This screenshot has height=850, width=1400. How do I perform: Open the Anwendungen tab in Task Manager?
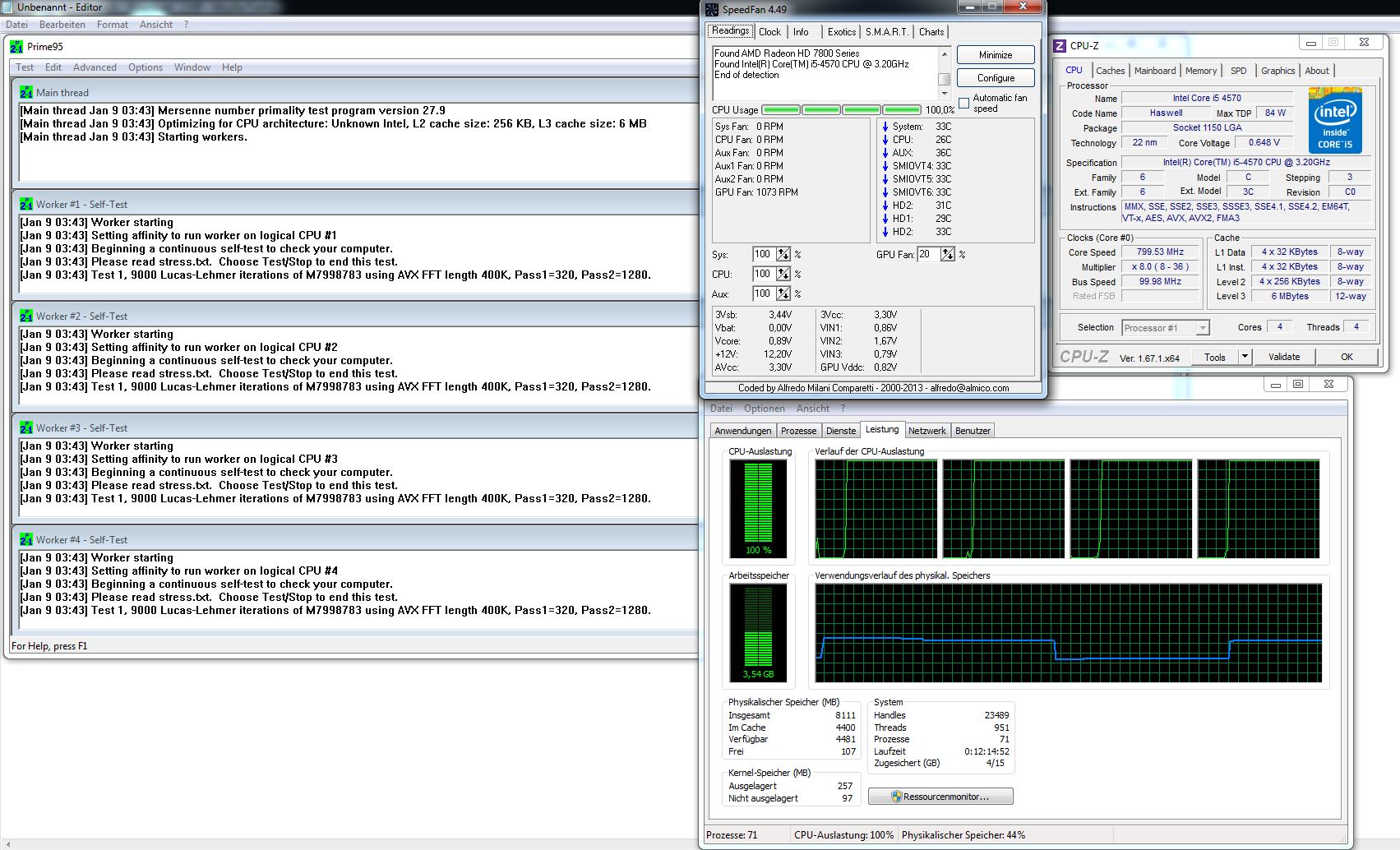pos(743,431)
